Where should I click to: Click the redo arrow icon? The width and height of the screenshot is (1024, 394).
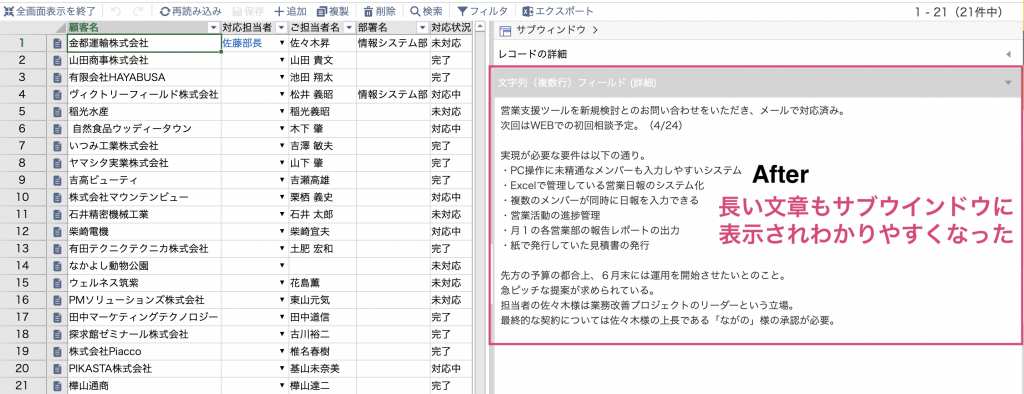tap(138, 11)
